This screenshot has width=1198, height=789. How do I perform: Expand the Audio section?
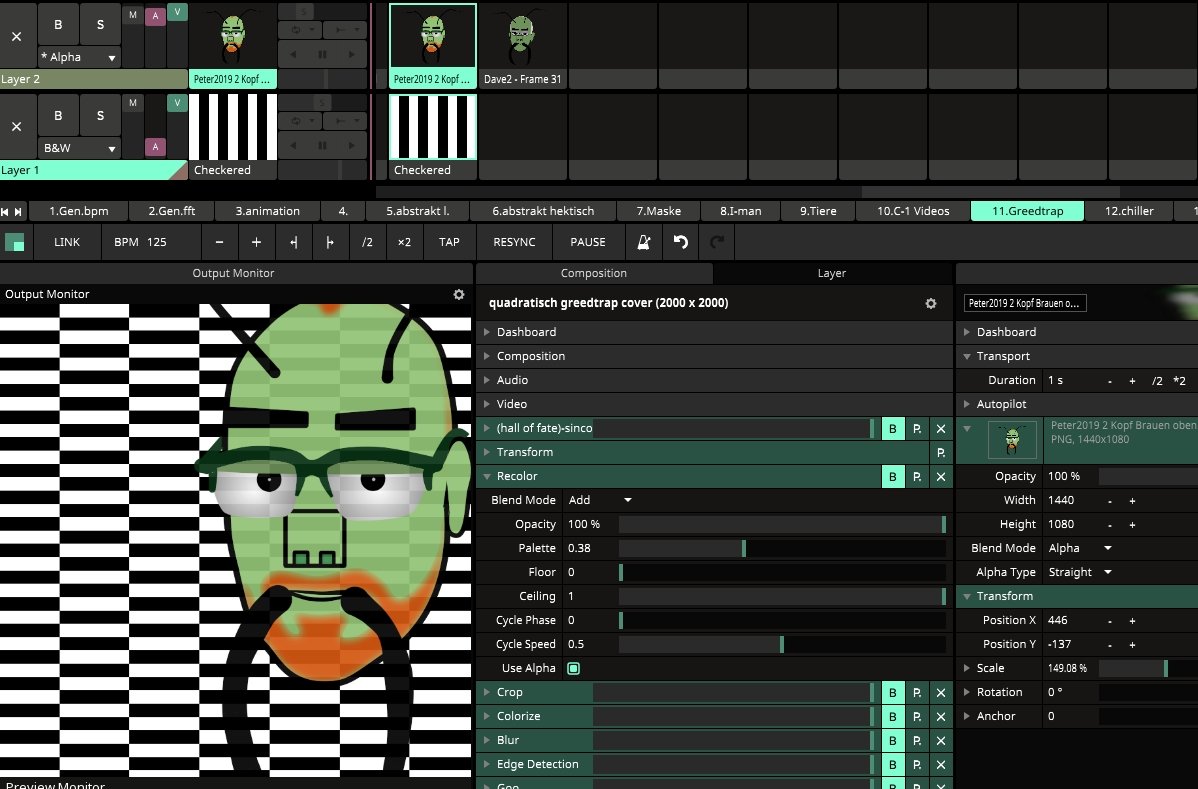click(x=512, y=380)
